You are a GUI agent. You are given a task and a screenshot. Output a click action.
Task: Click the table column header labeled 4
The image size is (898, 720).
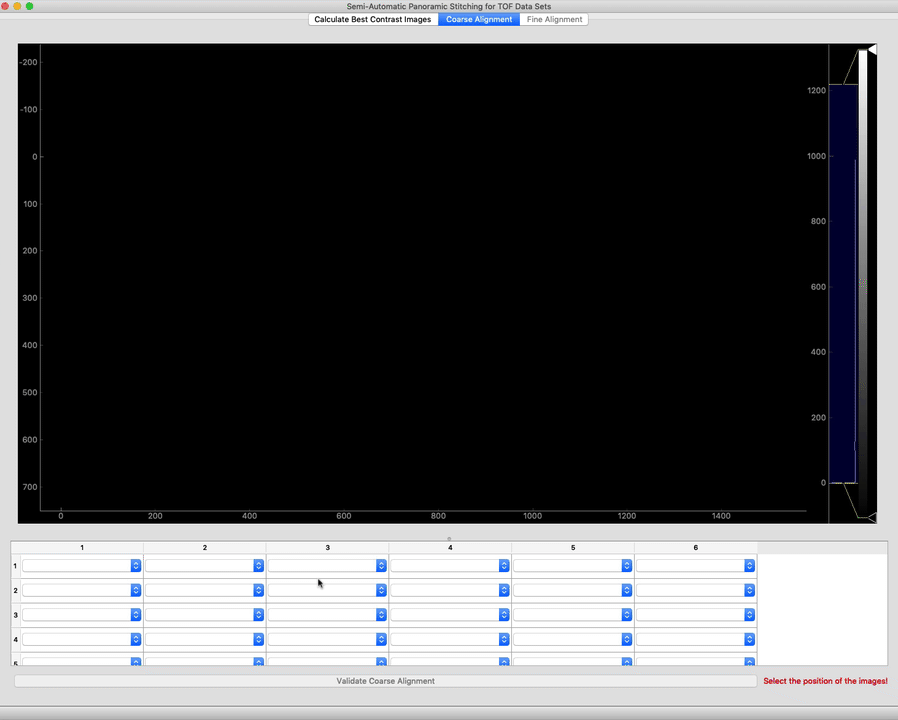450,547
